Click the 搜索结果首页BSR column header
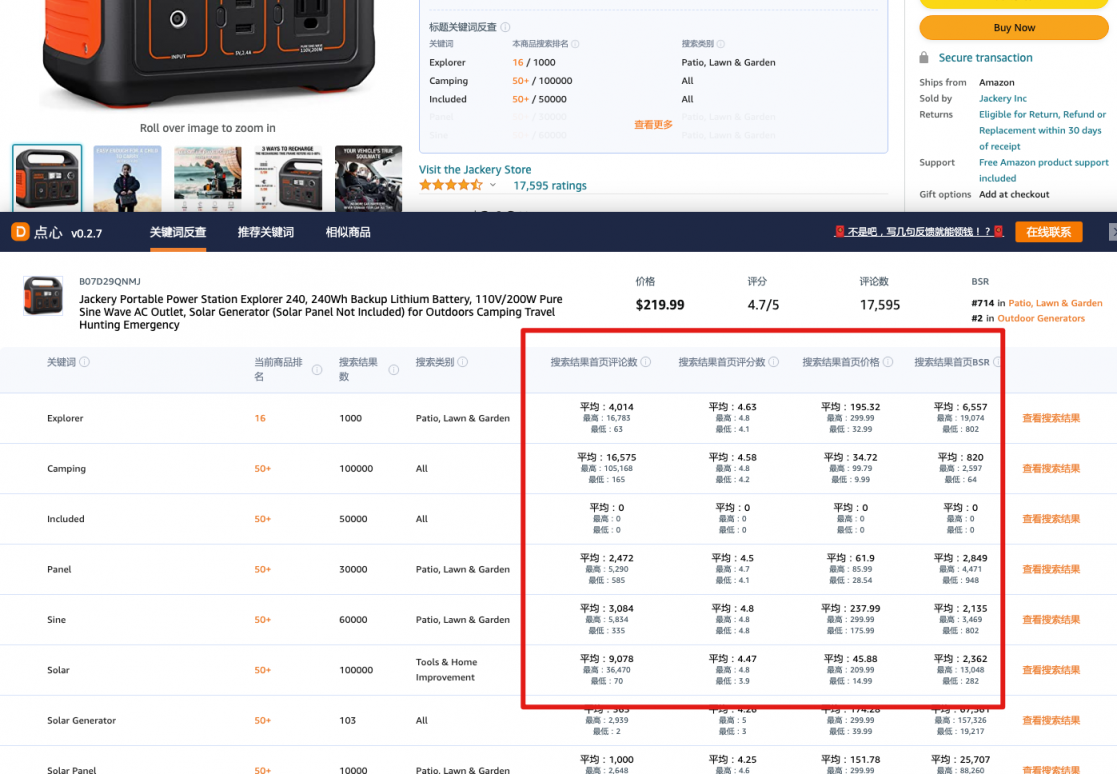1117x774 pixels. tap(952, 362)
